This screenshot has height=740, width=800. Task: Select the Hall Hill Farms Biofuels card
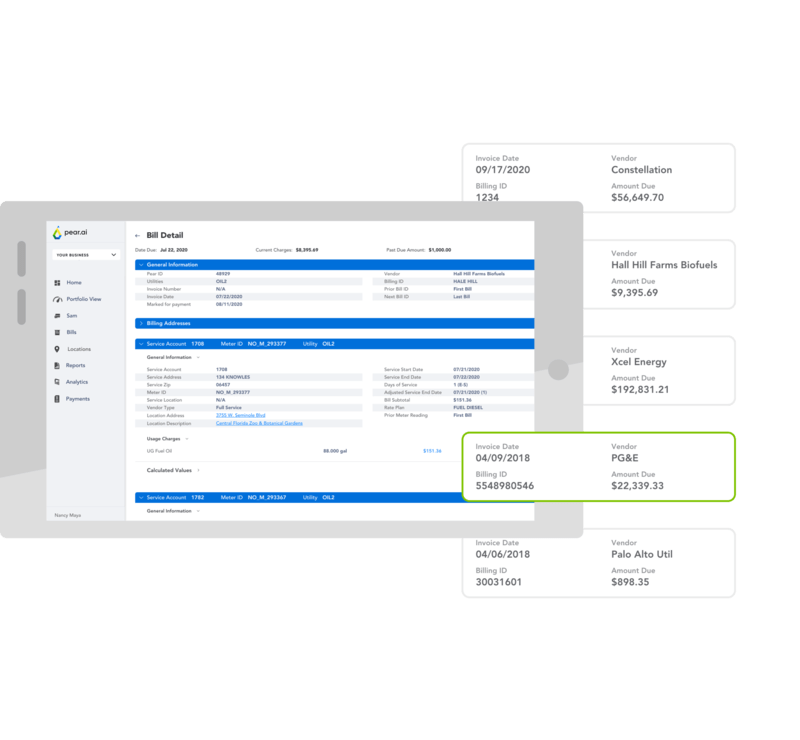[658, 275]
